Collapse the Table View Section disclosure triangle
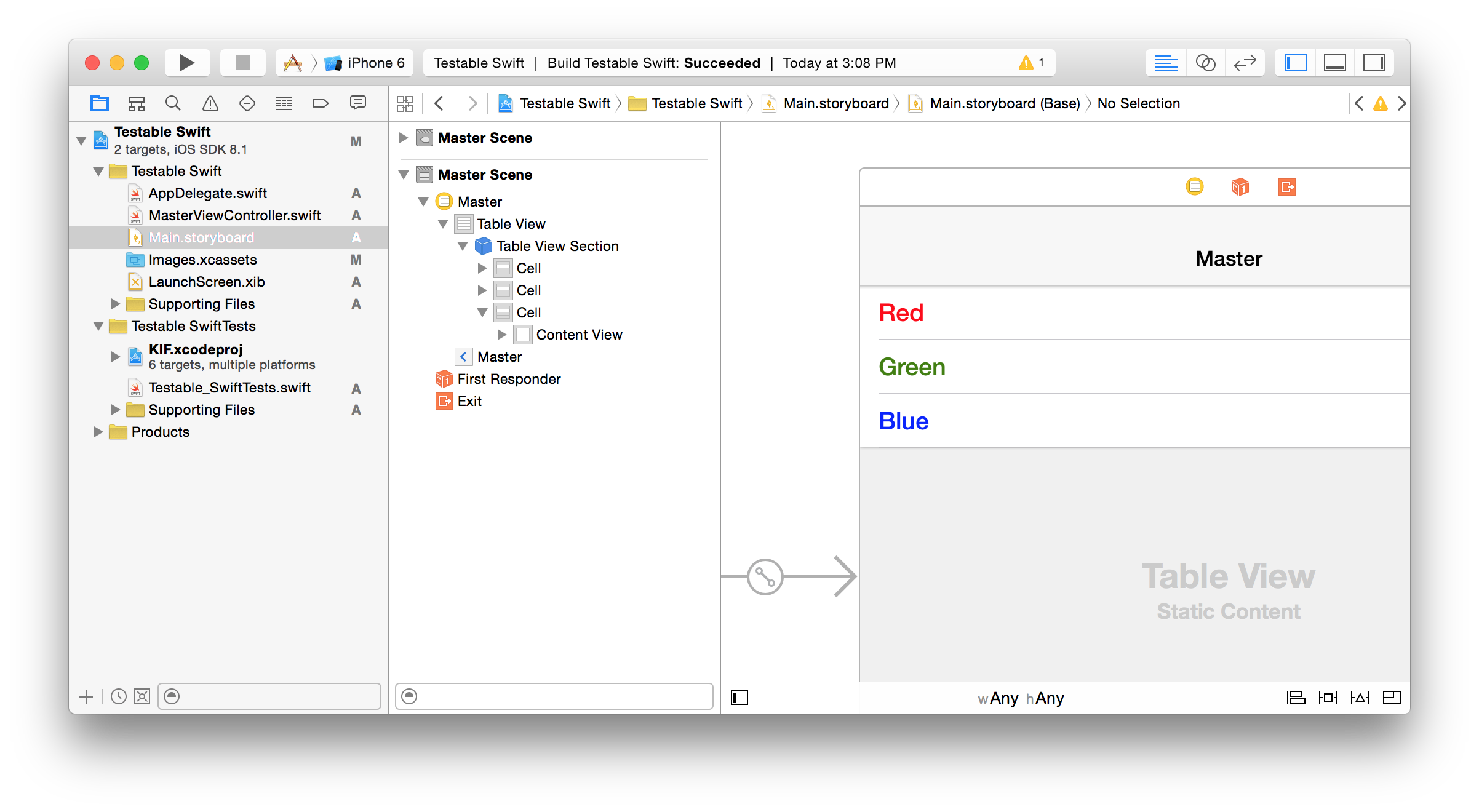The width and height of the screenshot is (1479, 812). (463, 246)
